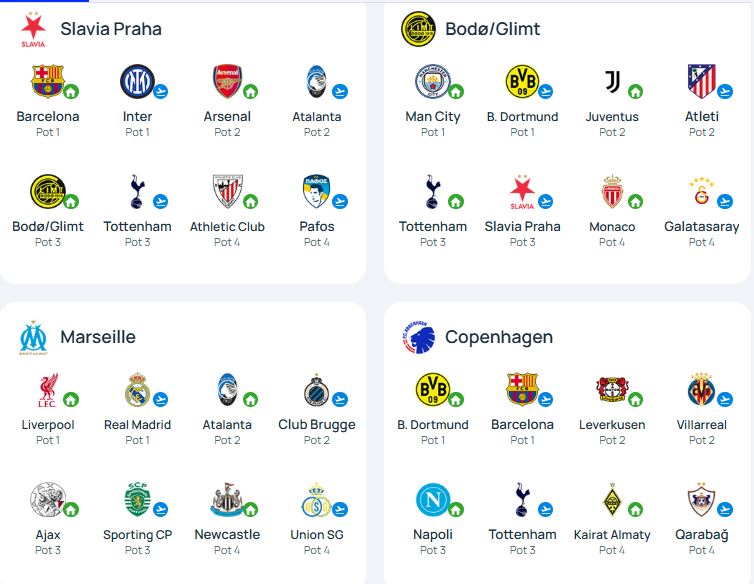The height and width of the screenshot is (584, 754).
Task: Click the Slavia Praha header crest
Action: (x=33, y=30)
